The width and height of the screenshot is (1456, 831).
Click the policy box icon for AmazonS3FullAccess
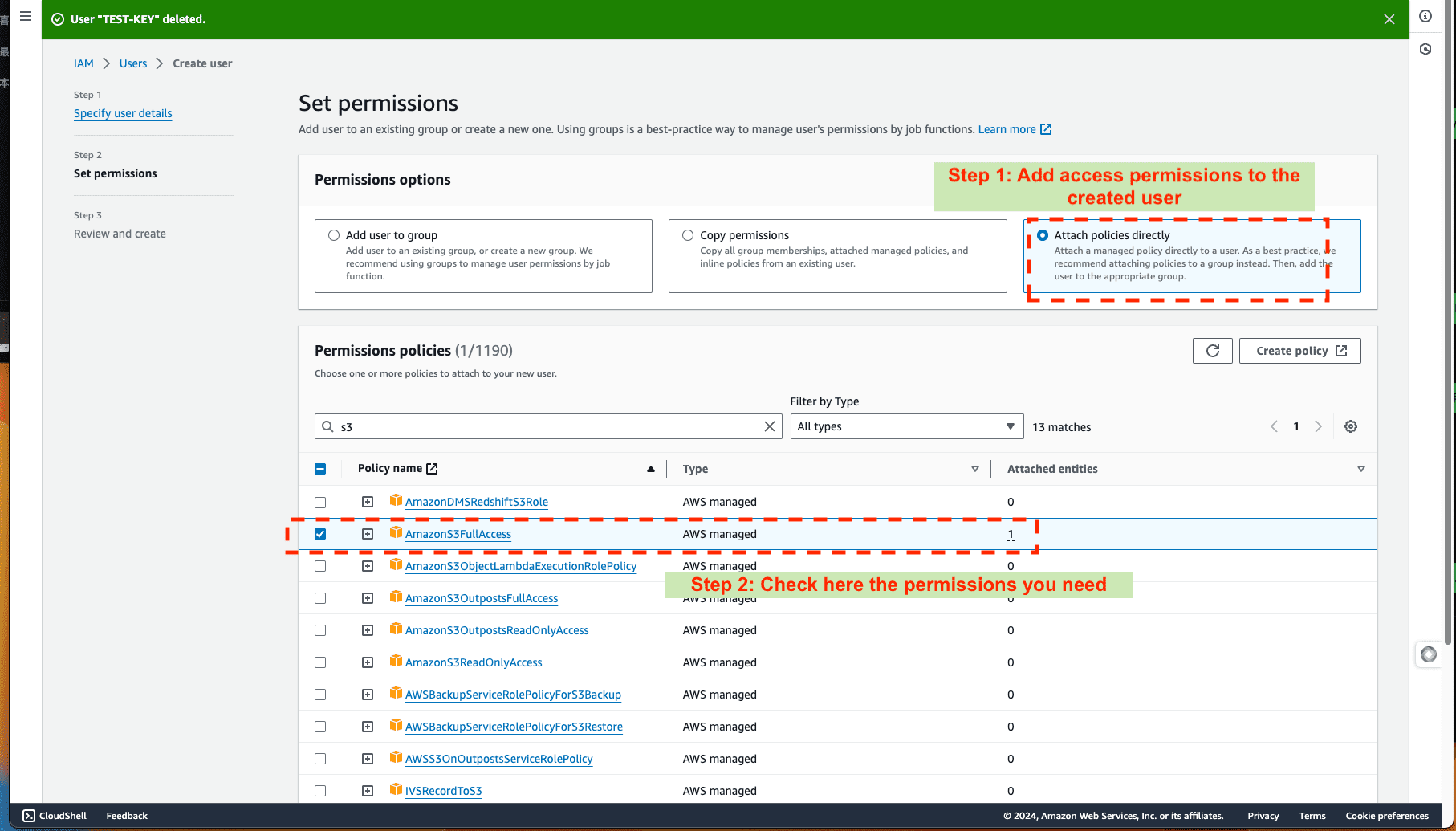396,532
